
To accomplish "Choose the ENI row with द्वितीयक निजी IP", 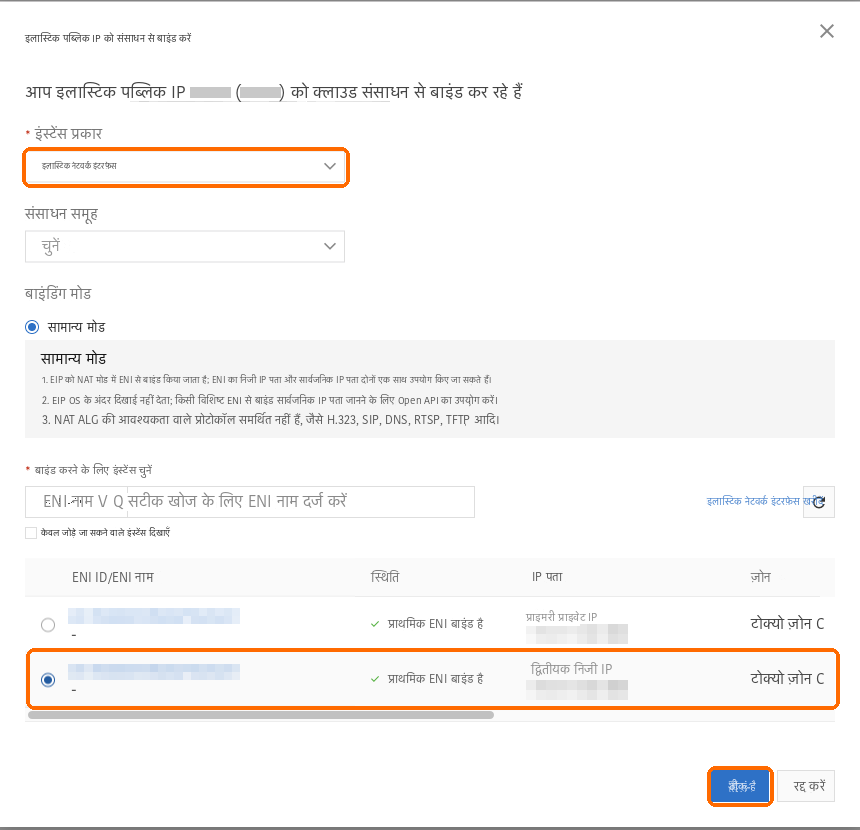I will pos(48,680).
